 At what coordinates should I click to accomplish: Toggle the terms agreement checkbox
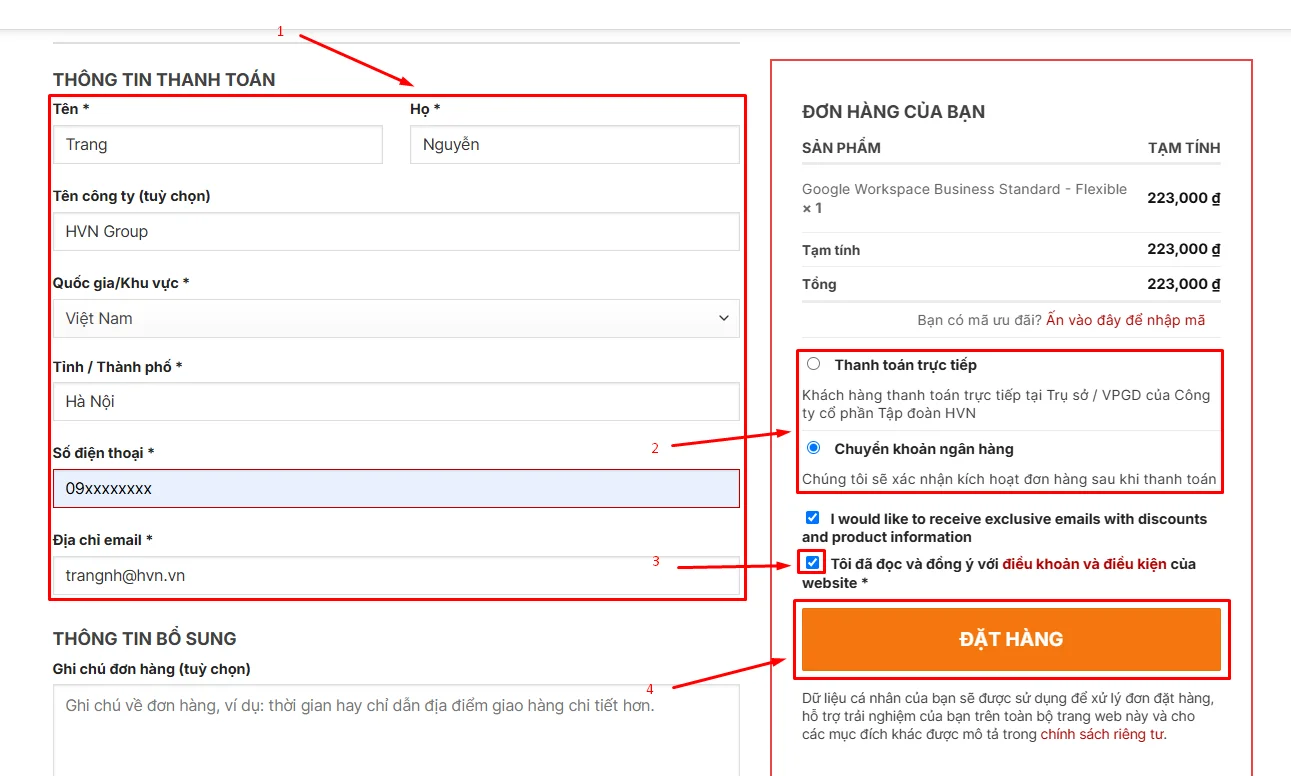point(812,562)
